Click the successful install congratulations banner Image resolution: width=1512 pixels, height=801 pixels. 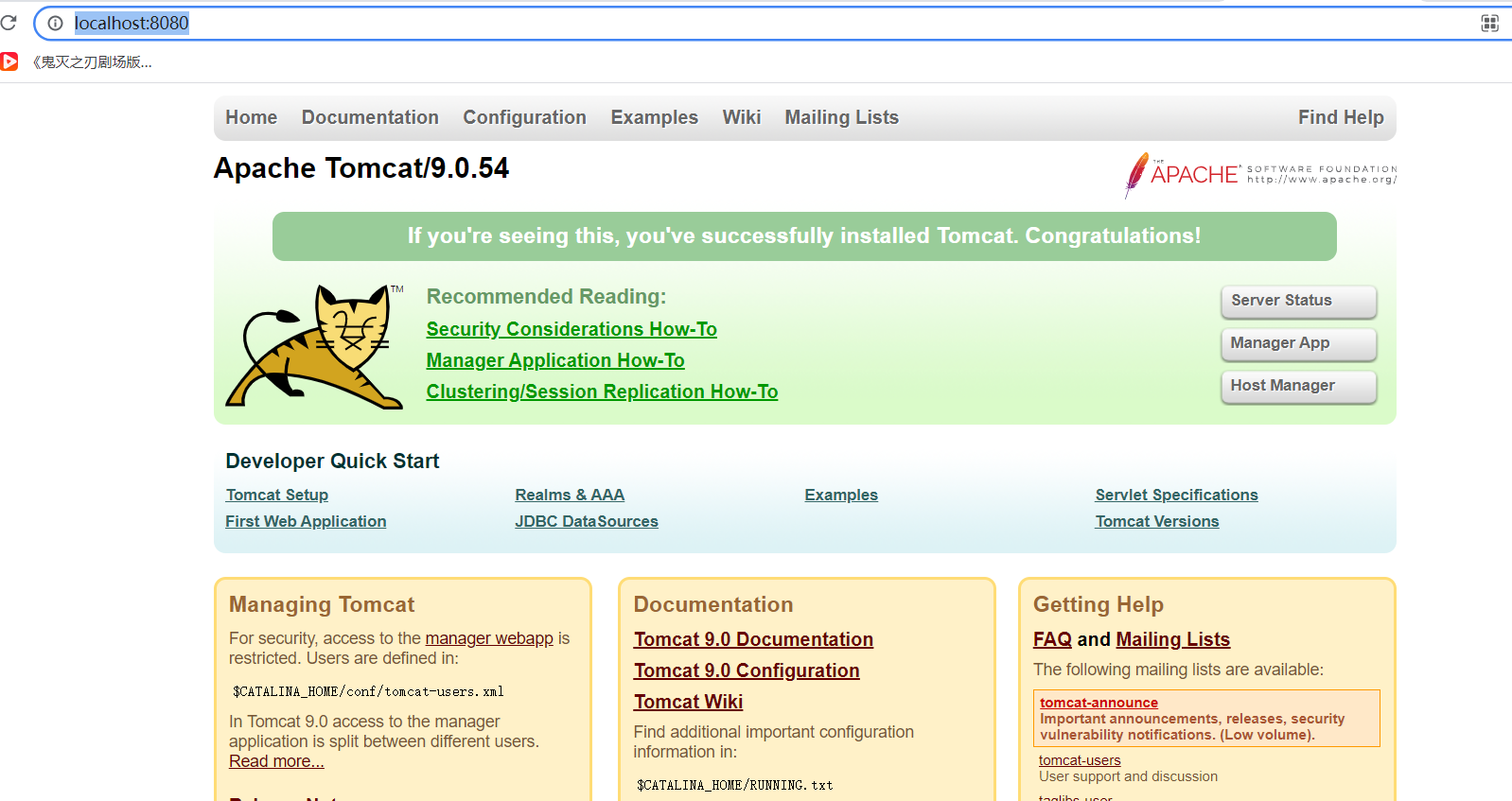(x=804, y=236)
